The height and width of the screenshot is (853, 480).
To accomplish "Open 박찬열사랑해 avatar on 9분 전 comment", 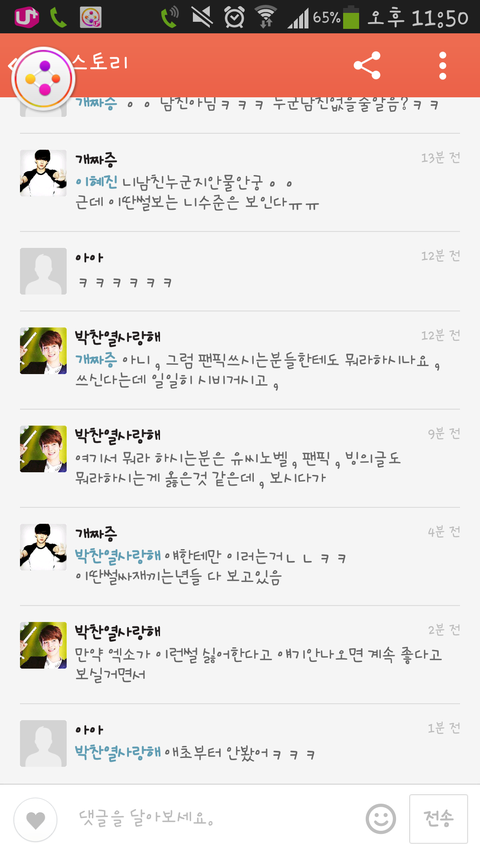I will [44, 449].
